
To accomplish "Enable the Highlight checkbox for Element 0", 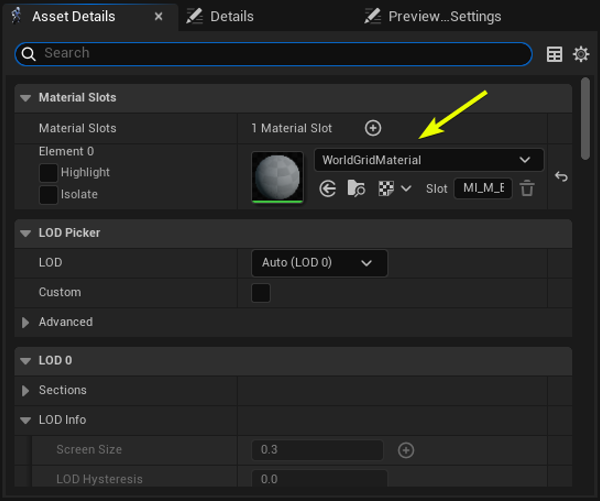I will pyautogui.click(x=48, y=173).
